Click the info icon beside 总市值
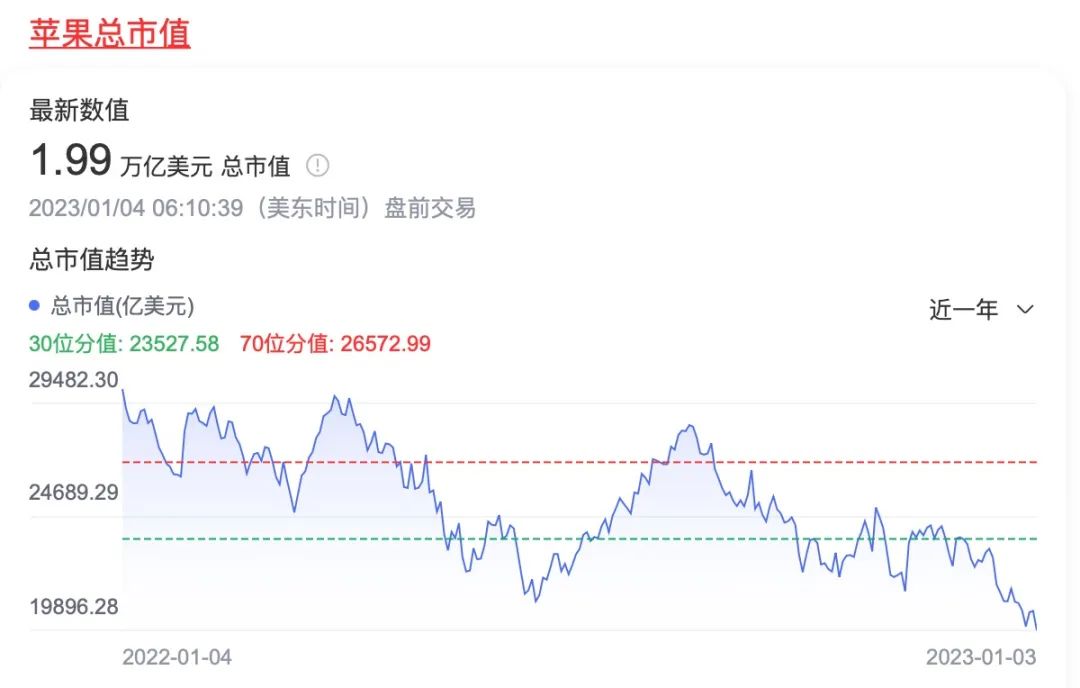Image resolution: width=1080 pixels, height=688 pixels. (317, 165)
